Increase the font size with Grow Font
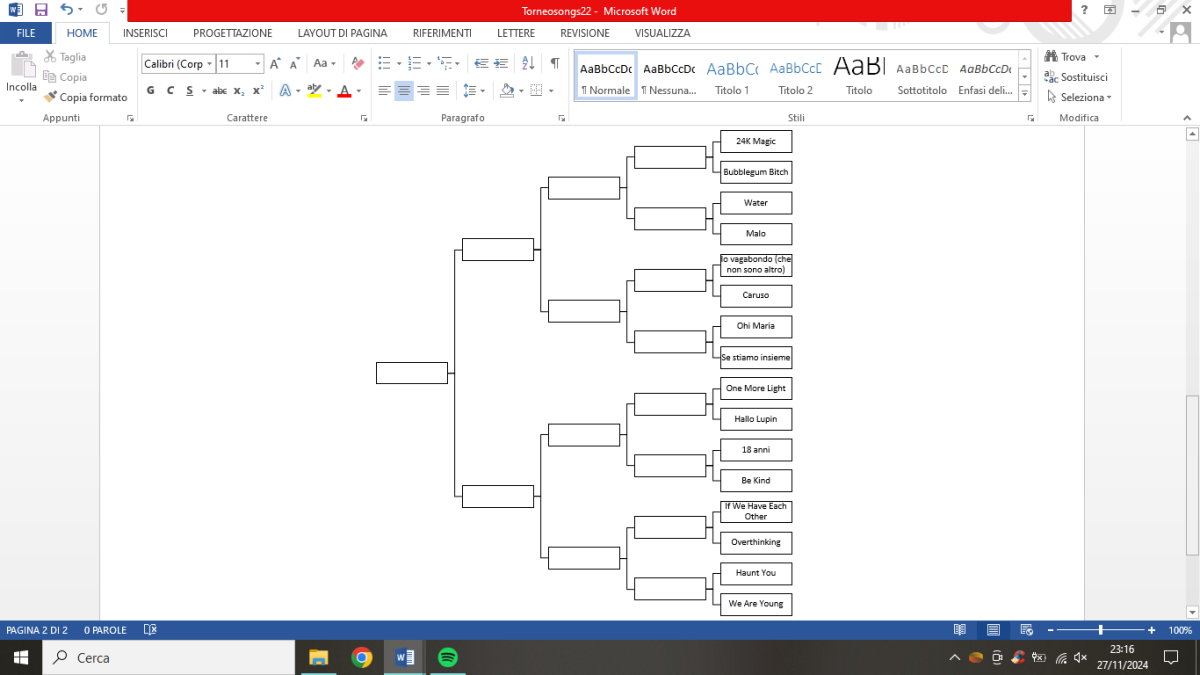The height and width of the screenshot is (675, 1200). coord(275,63)
